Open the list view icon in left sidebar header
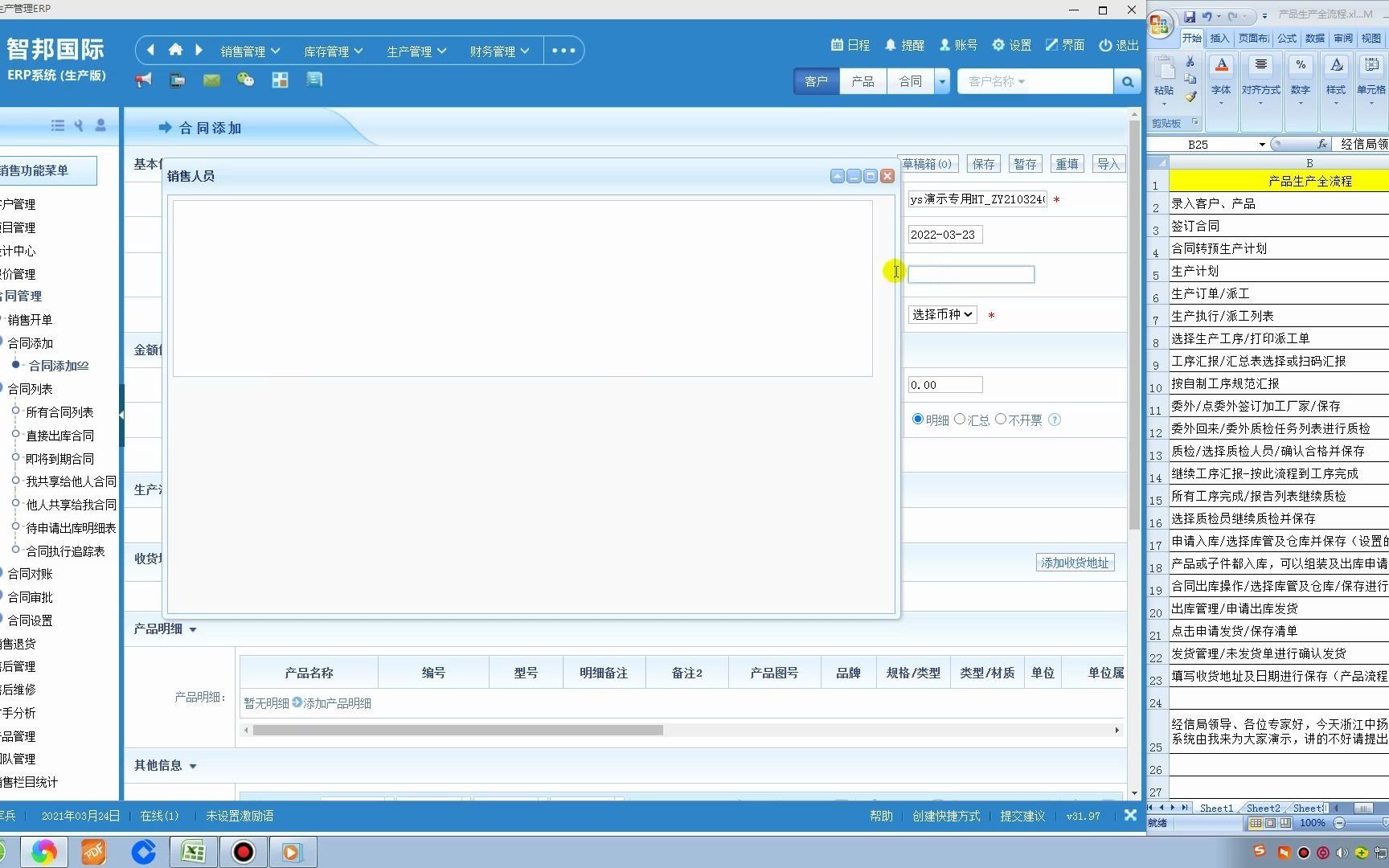This screenshot has width=1389, height=868. tap(58, 125)
